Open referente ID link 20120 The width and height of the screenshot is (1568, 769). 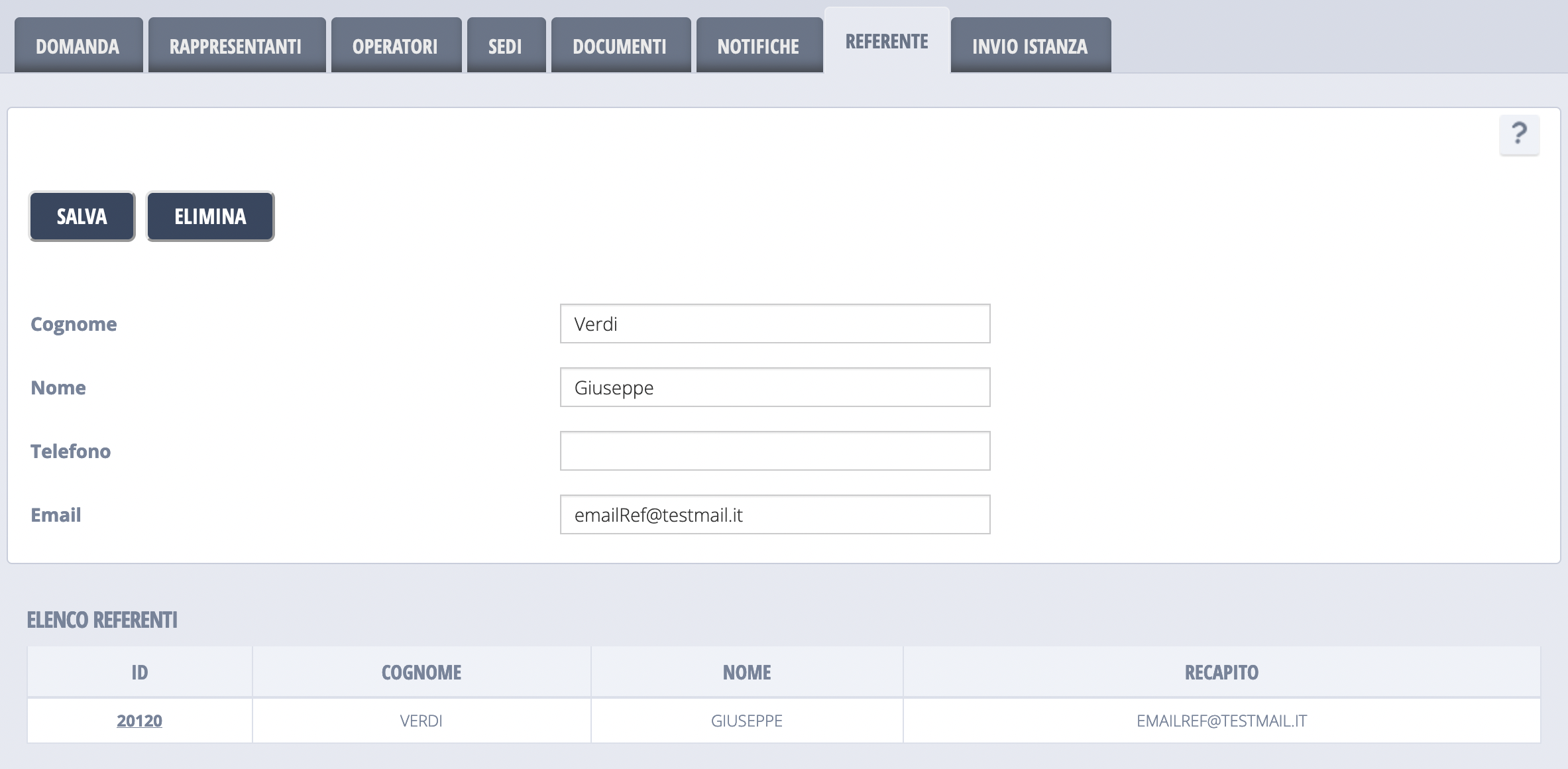(139, 721)
